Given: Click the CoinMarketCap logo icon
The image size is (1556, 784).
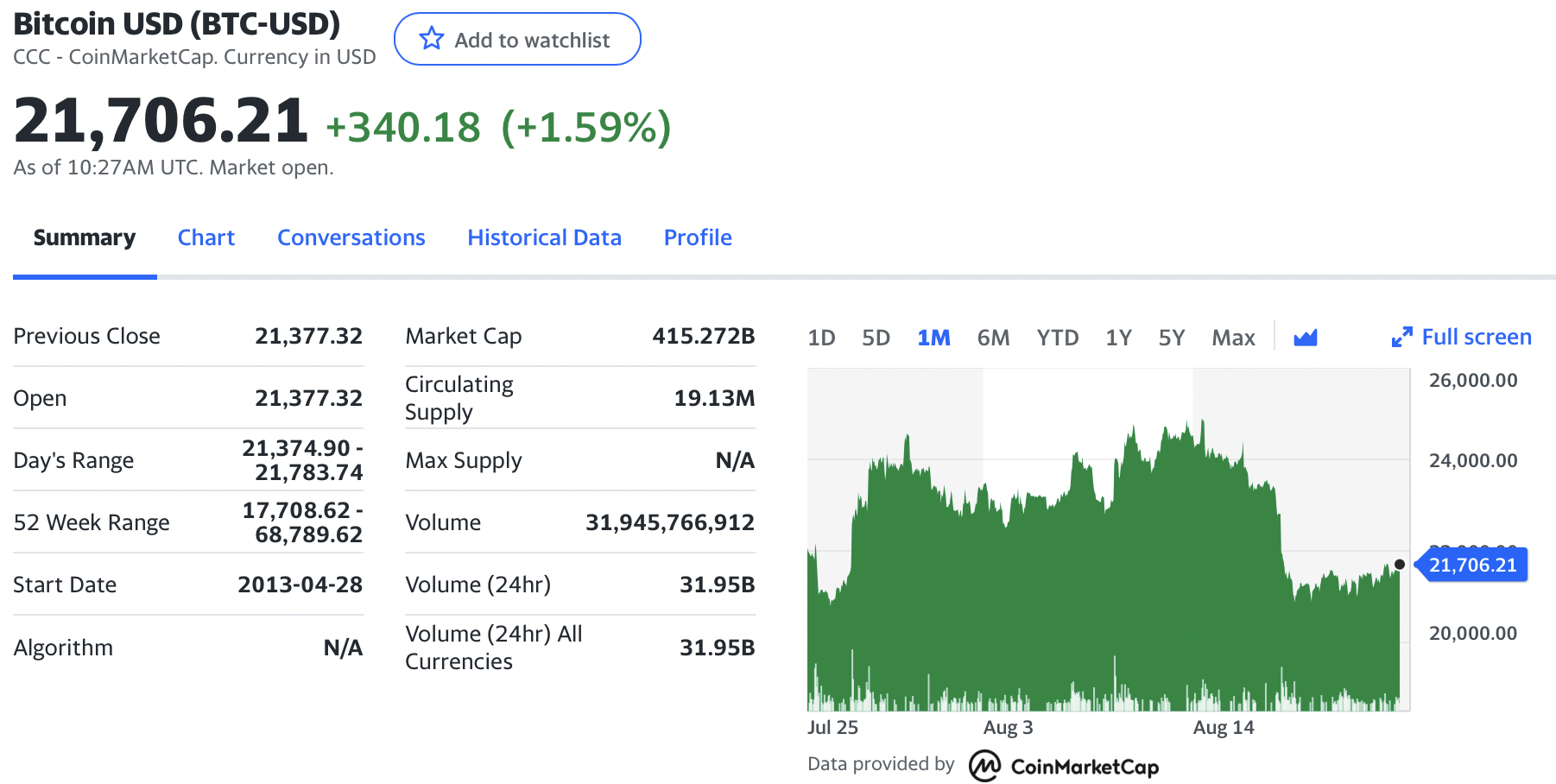Looking at the screenshot, I should click(x=984, y=766).
